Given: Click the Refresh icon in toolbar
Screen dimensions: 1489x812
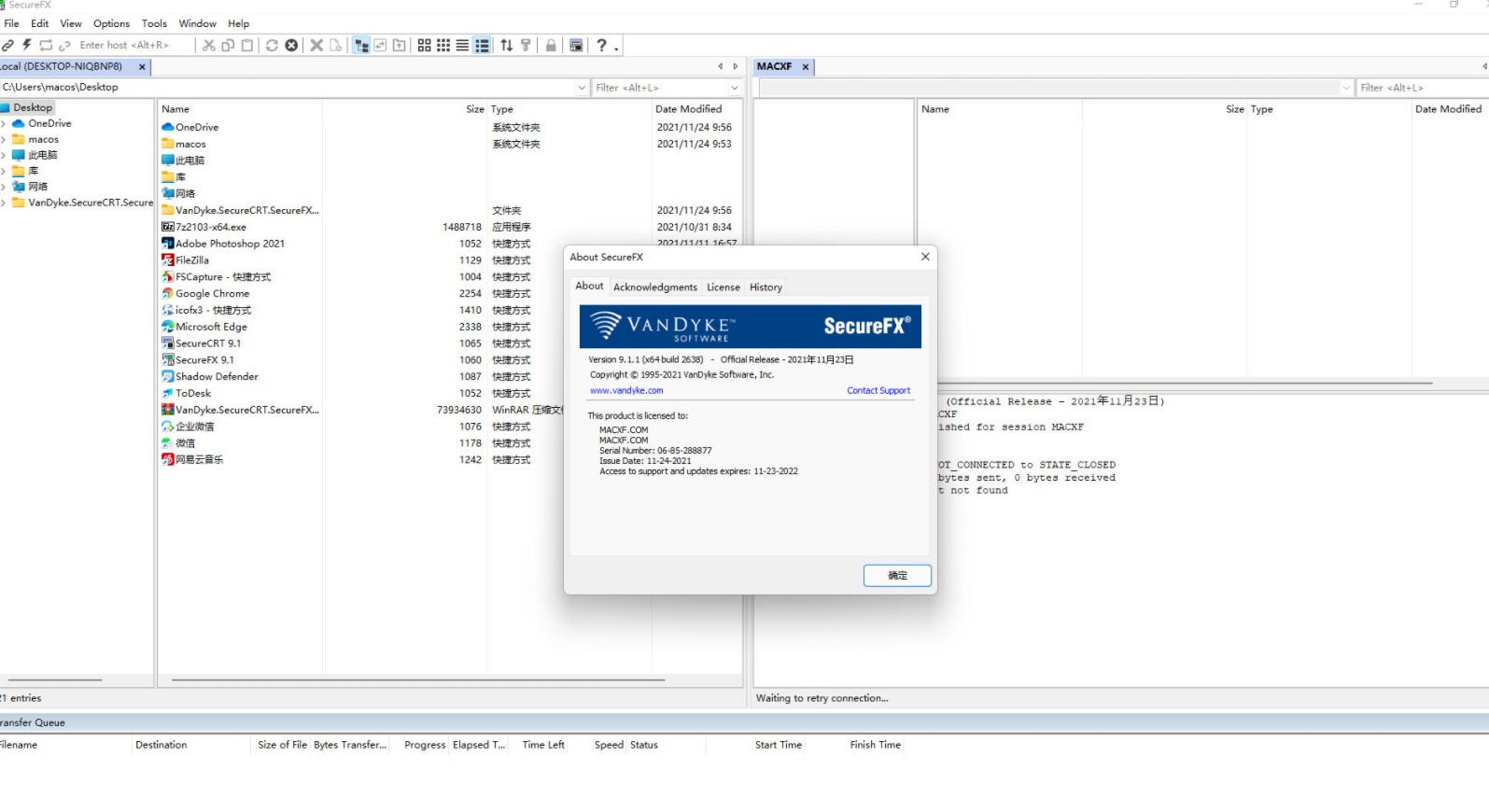Looking at the screenshot, I should click(x=272, y=45).
